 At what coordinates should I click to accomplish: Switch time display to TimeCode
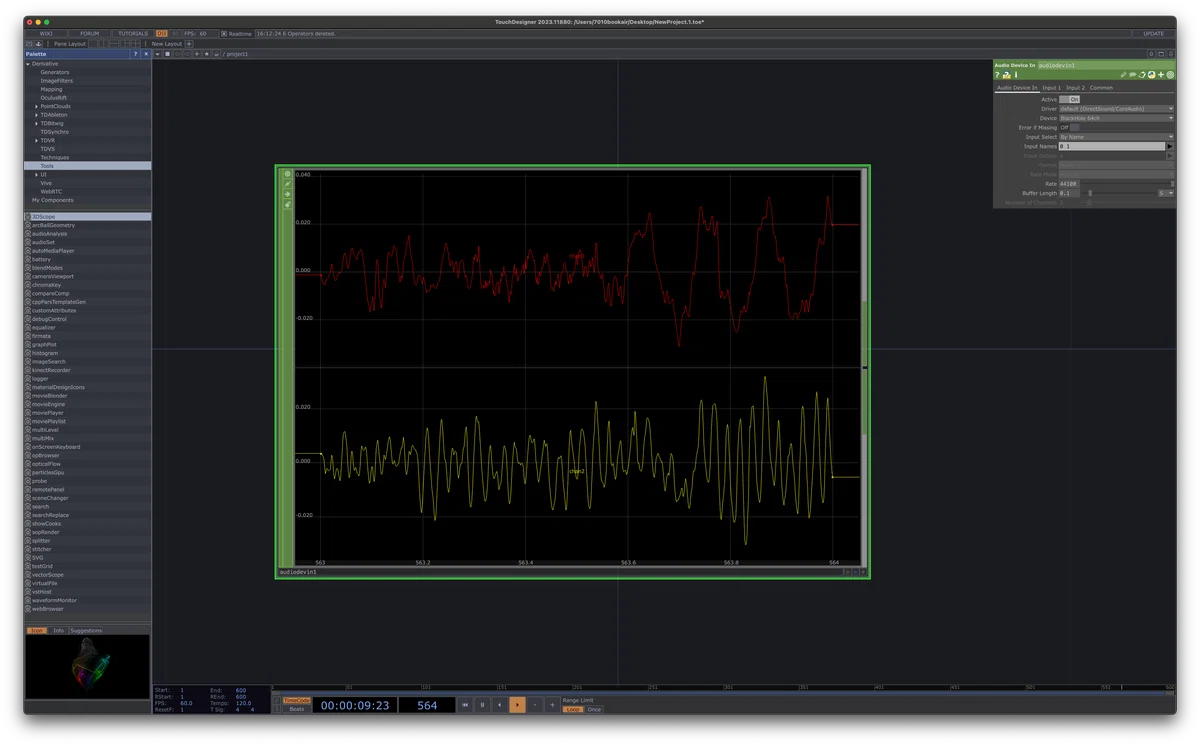coord(297,700)
